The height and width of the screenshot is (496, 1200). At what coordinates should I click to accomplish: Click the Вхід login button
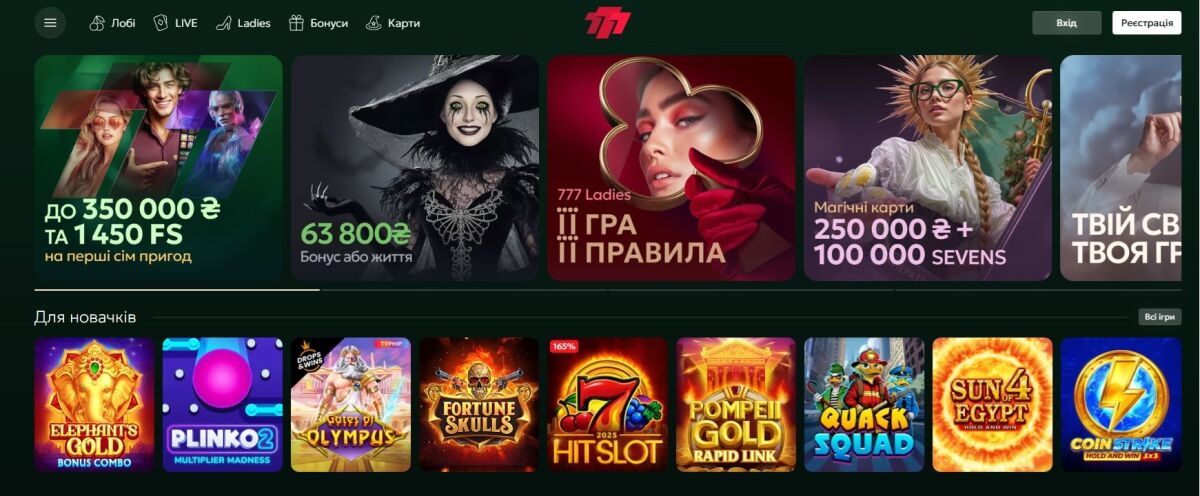[1067, 23]
